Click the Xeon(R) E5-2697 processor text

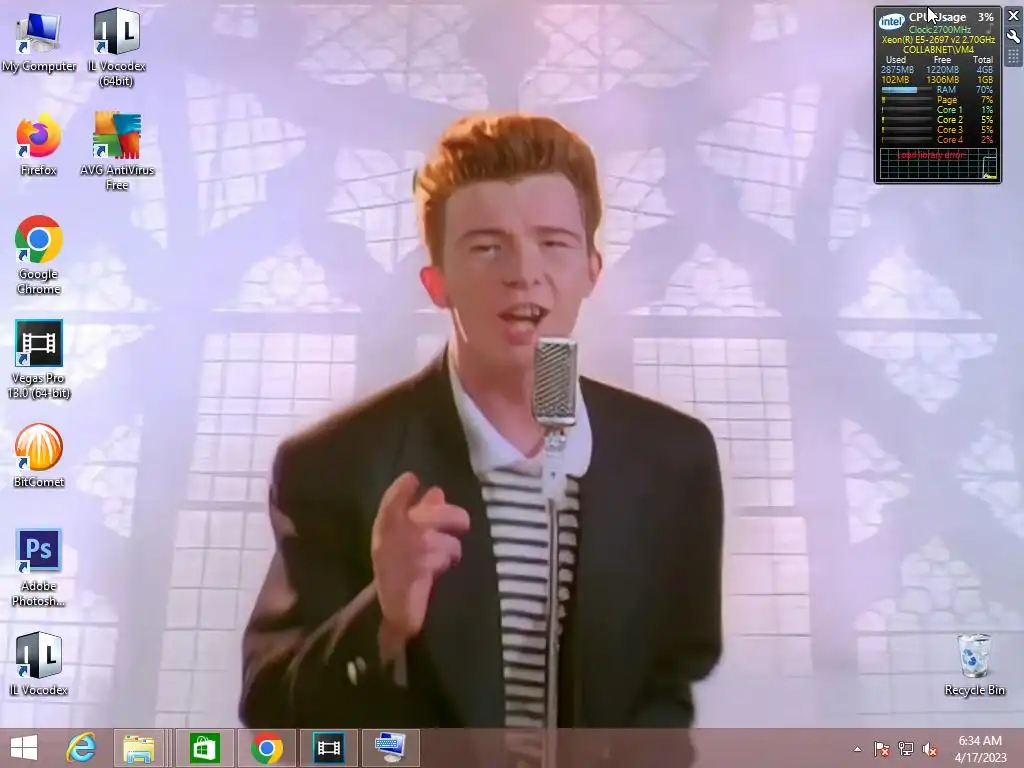pos(938,40)
